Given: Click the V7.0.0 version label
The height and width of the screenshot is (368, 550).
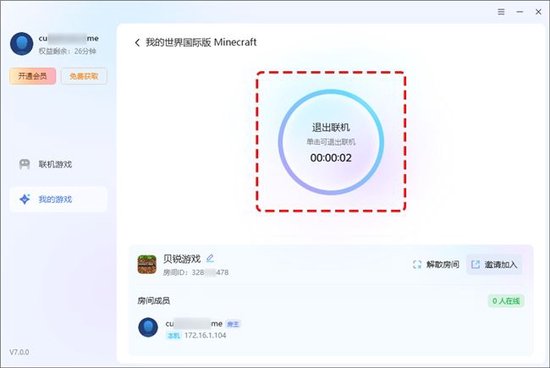Looking at the screenshot, I should (19, 352).
